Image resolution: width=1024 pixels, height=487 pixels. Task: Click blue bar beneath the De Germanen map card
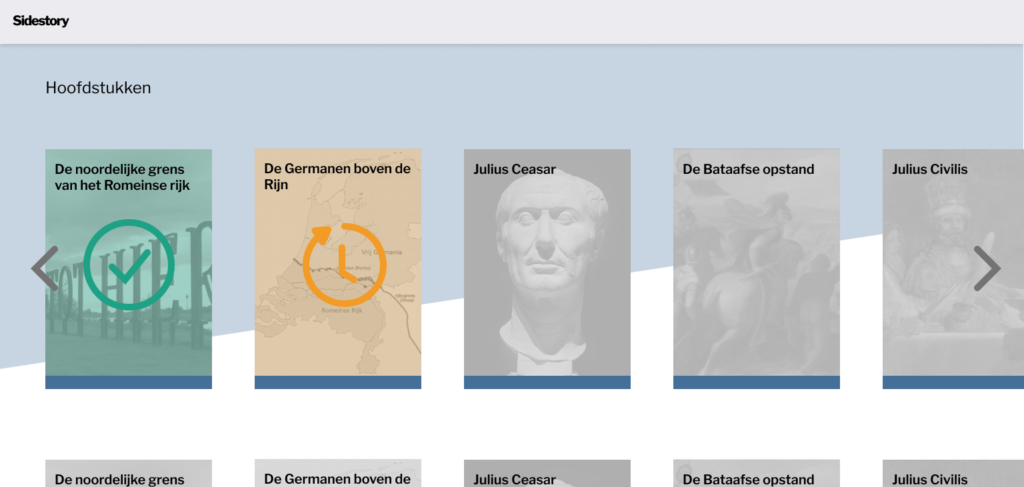pos(337,382)
